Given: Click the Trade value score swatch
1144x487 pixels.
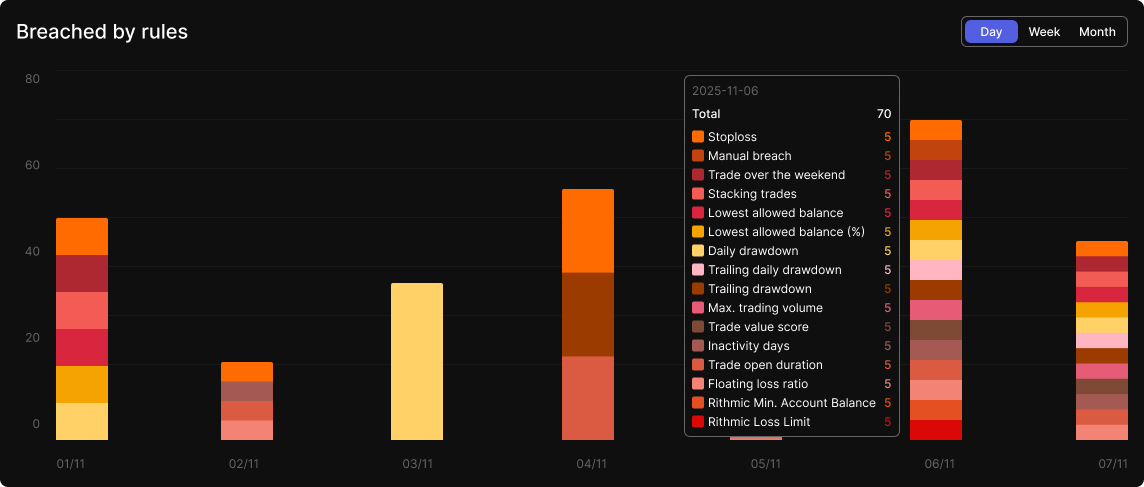Looking at the screenshot, I should point(698,327).
